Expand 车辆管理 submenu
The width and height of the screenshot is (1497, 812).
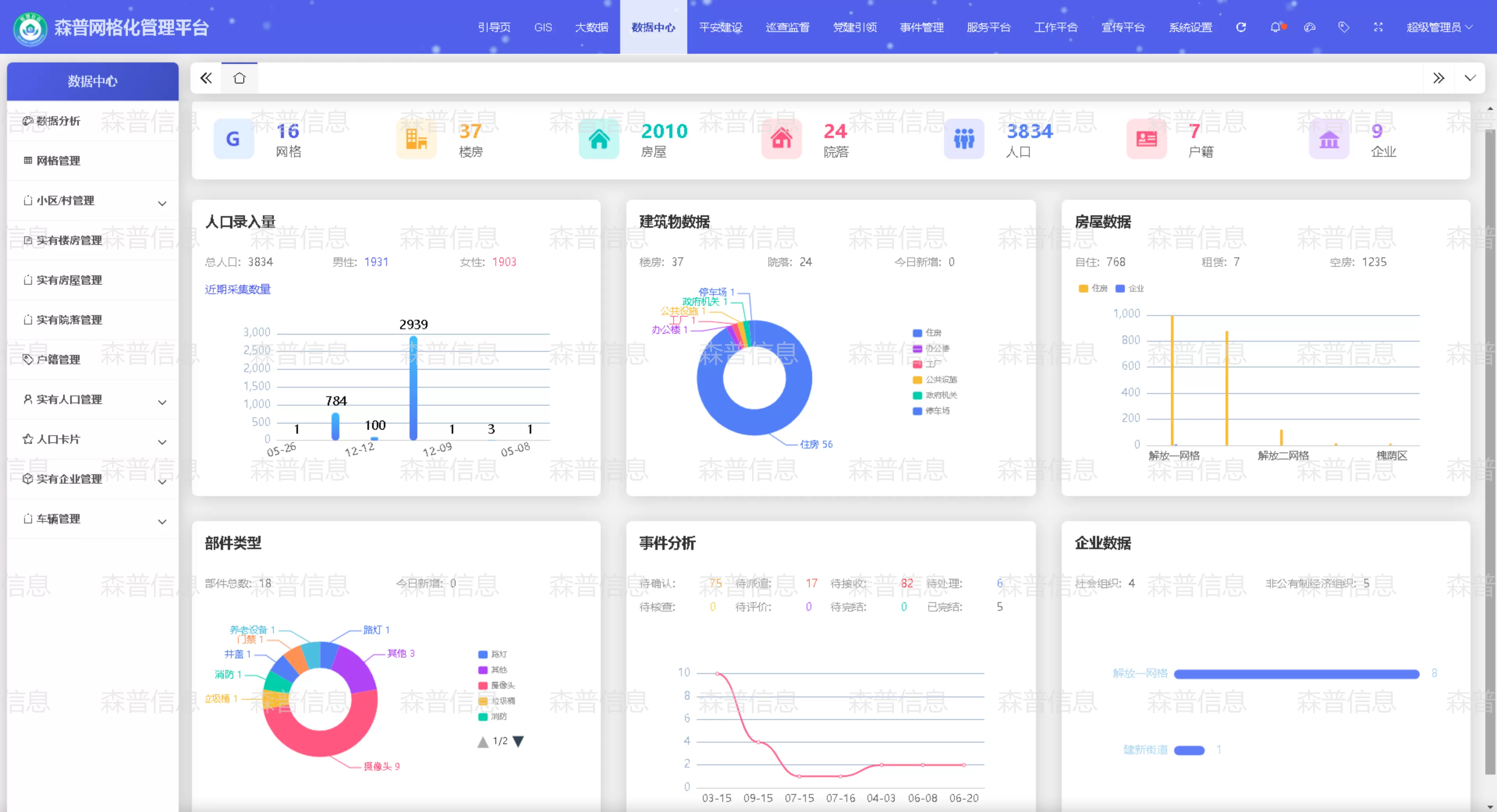tap(162, 522)
